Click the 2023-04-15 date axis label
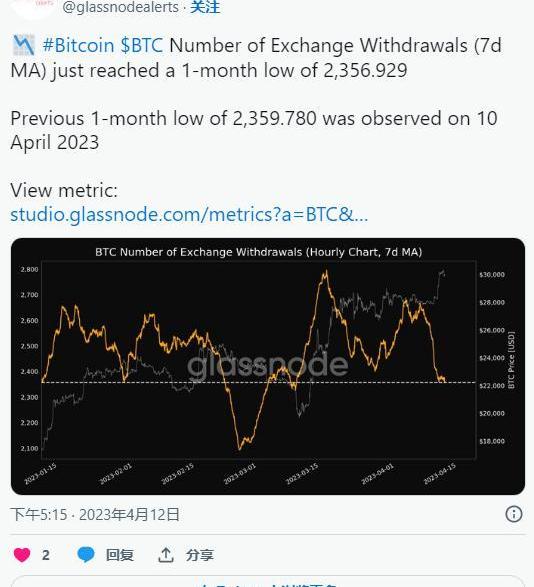This screenshot has height=587, width=534. 440,473
